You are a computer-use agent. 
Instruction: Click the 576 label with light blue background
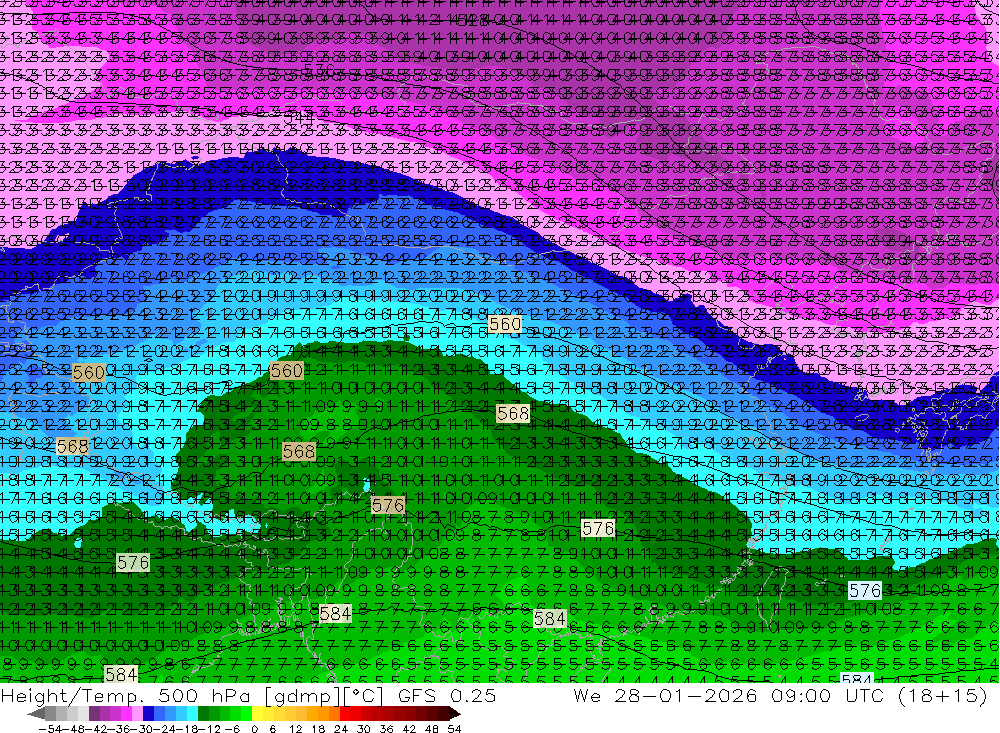coord(865,590)
